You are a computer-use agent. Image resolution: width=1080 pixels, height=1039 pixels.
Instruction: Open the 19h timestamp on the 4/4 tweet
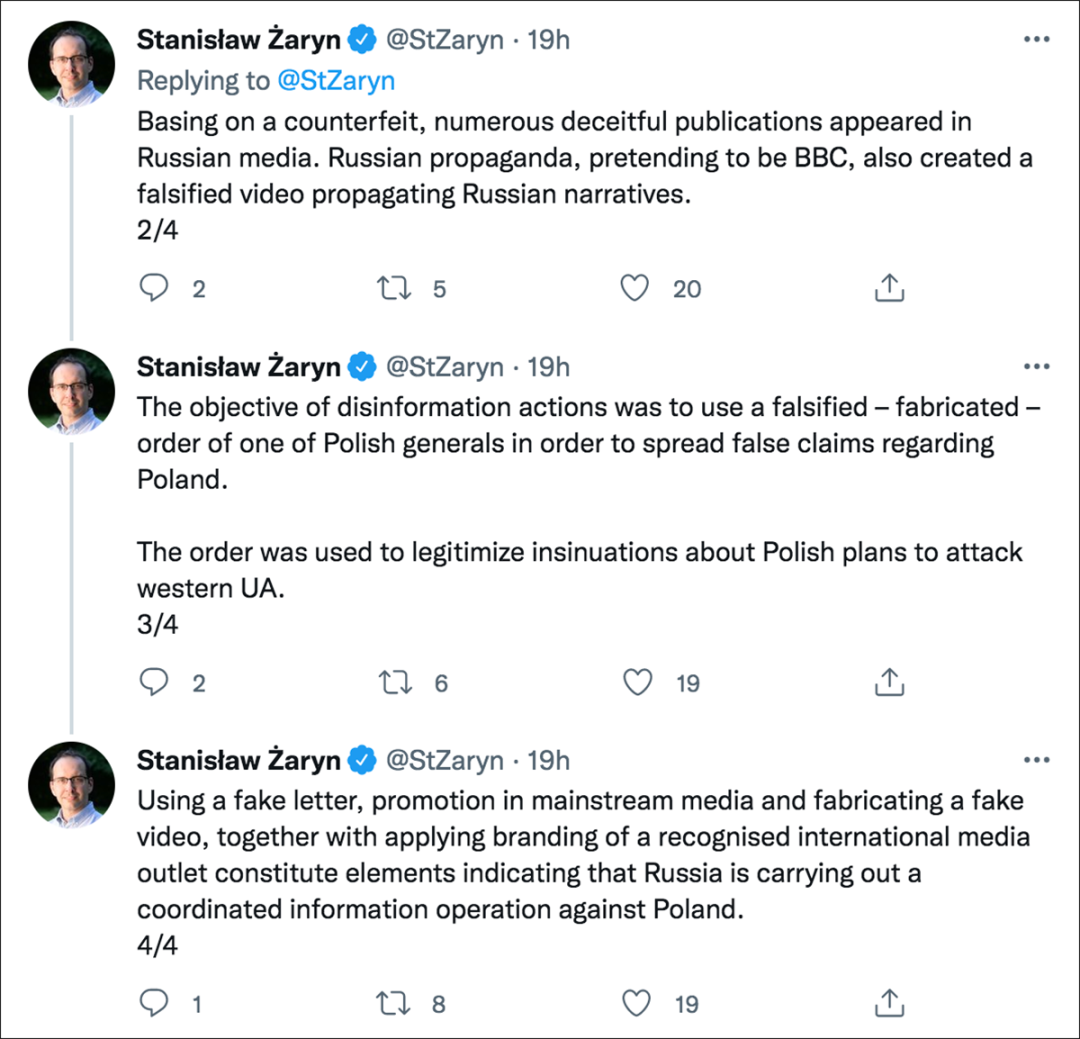pyautogui.click(x=549, y=761)
